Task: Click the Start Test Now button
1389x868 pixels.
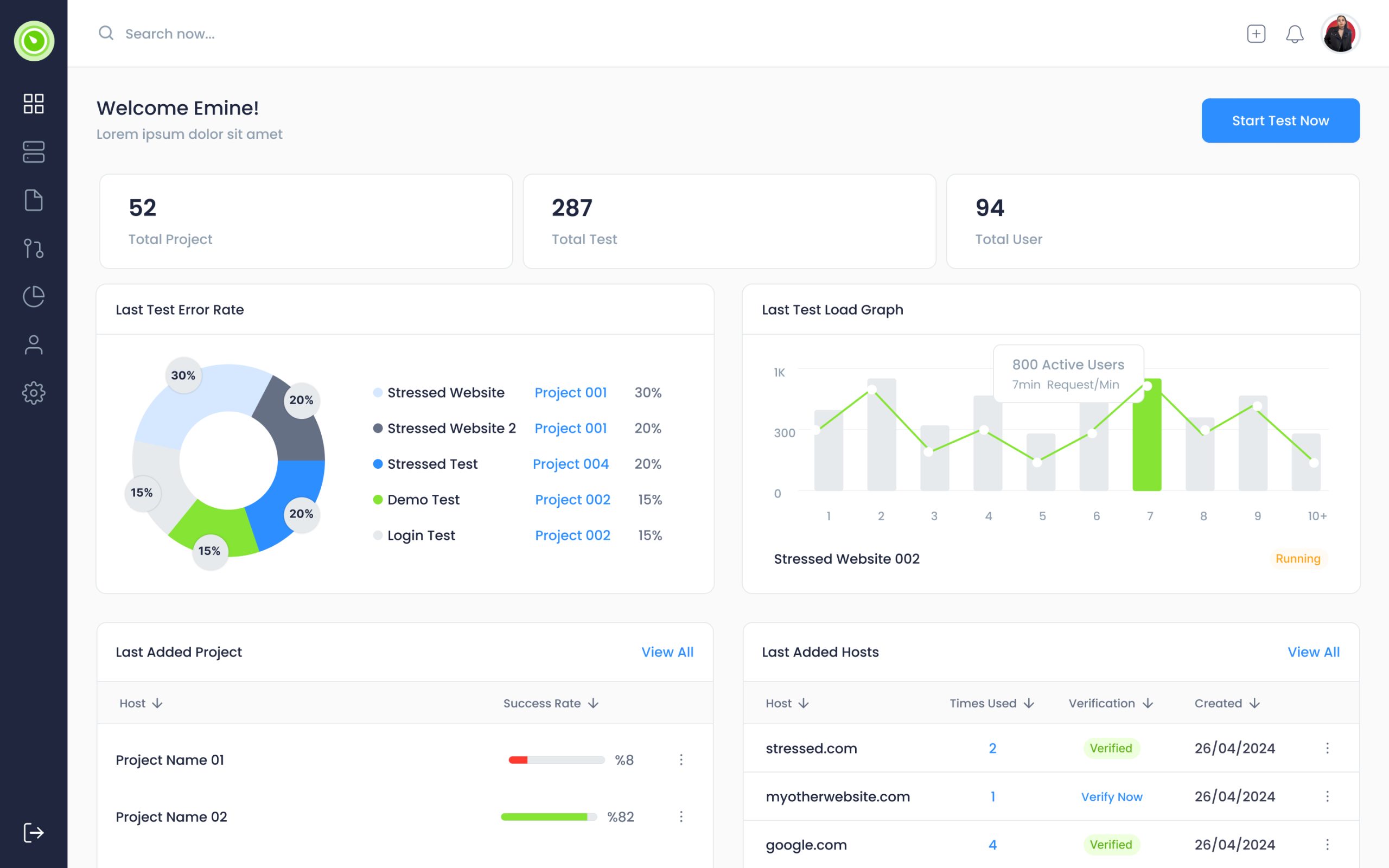Action: coord(1280,120)
